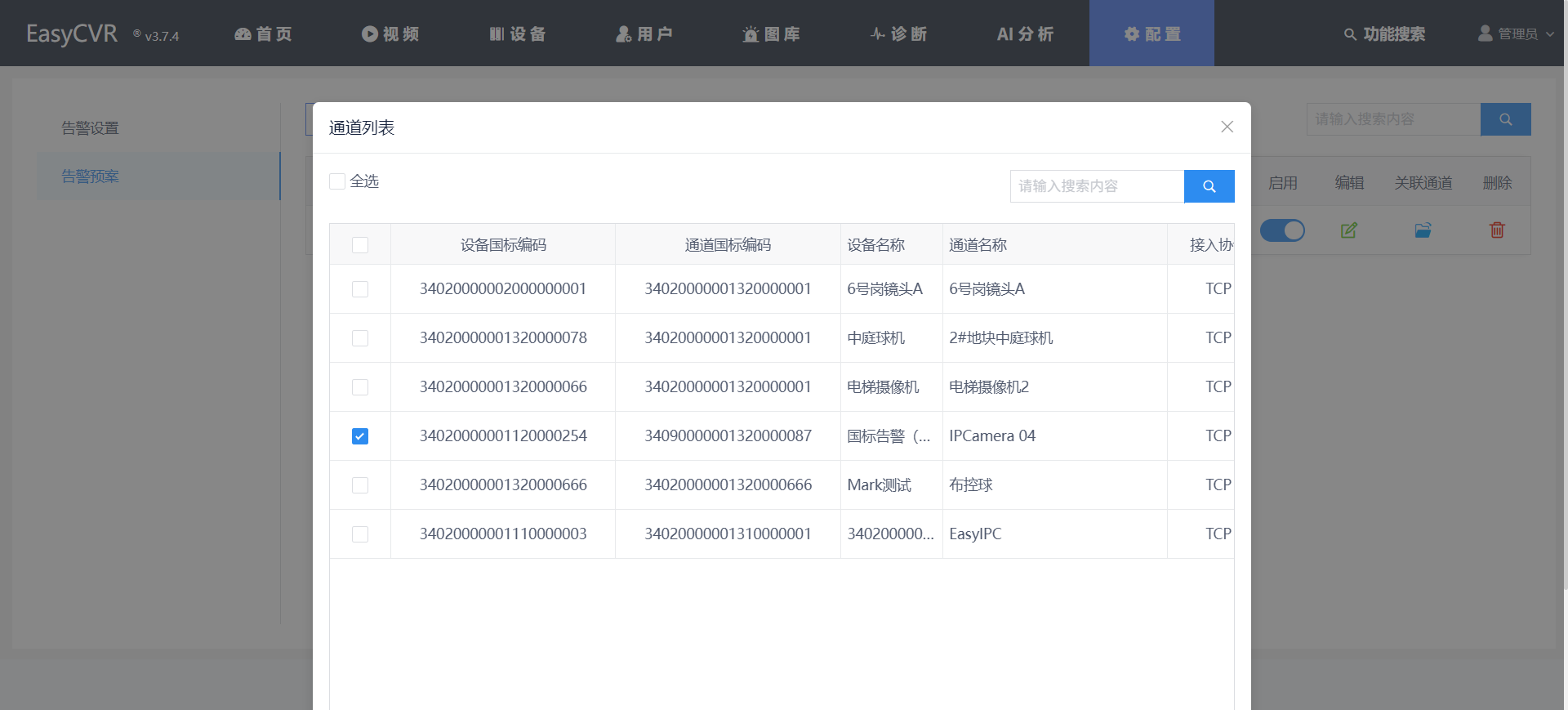Open the Video menu in the navbar

pyautogui.click(x=390, y=34)
